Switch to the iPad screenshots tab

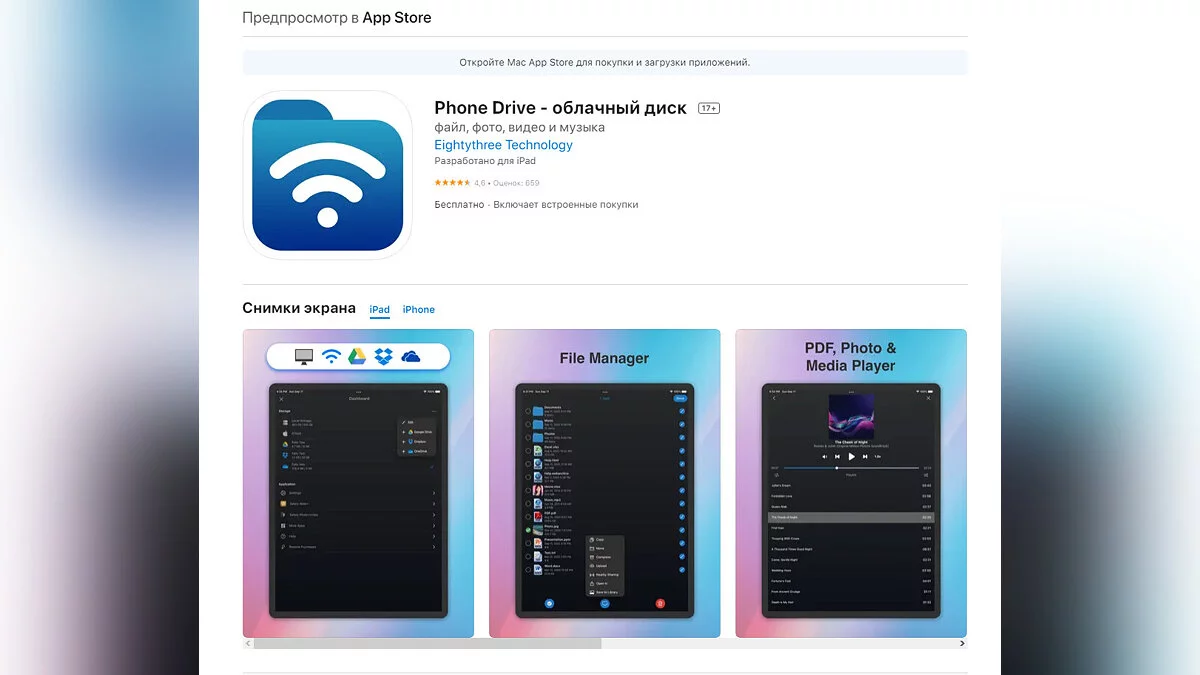point(380,310)
